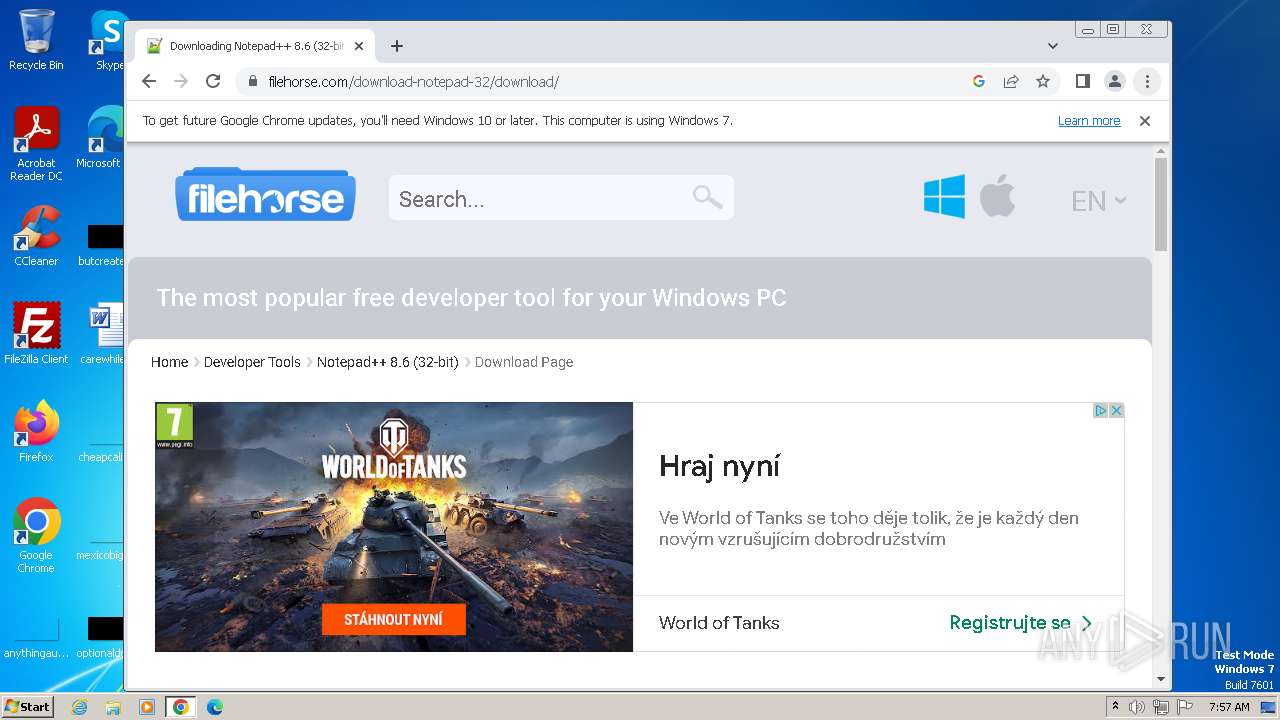Click World of Tanks ad image
The image size is (1280, 720).
point(394,527)
